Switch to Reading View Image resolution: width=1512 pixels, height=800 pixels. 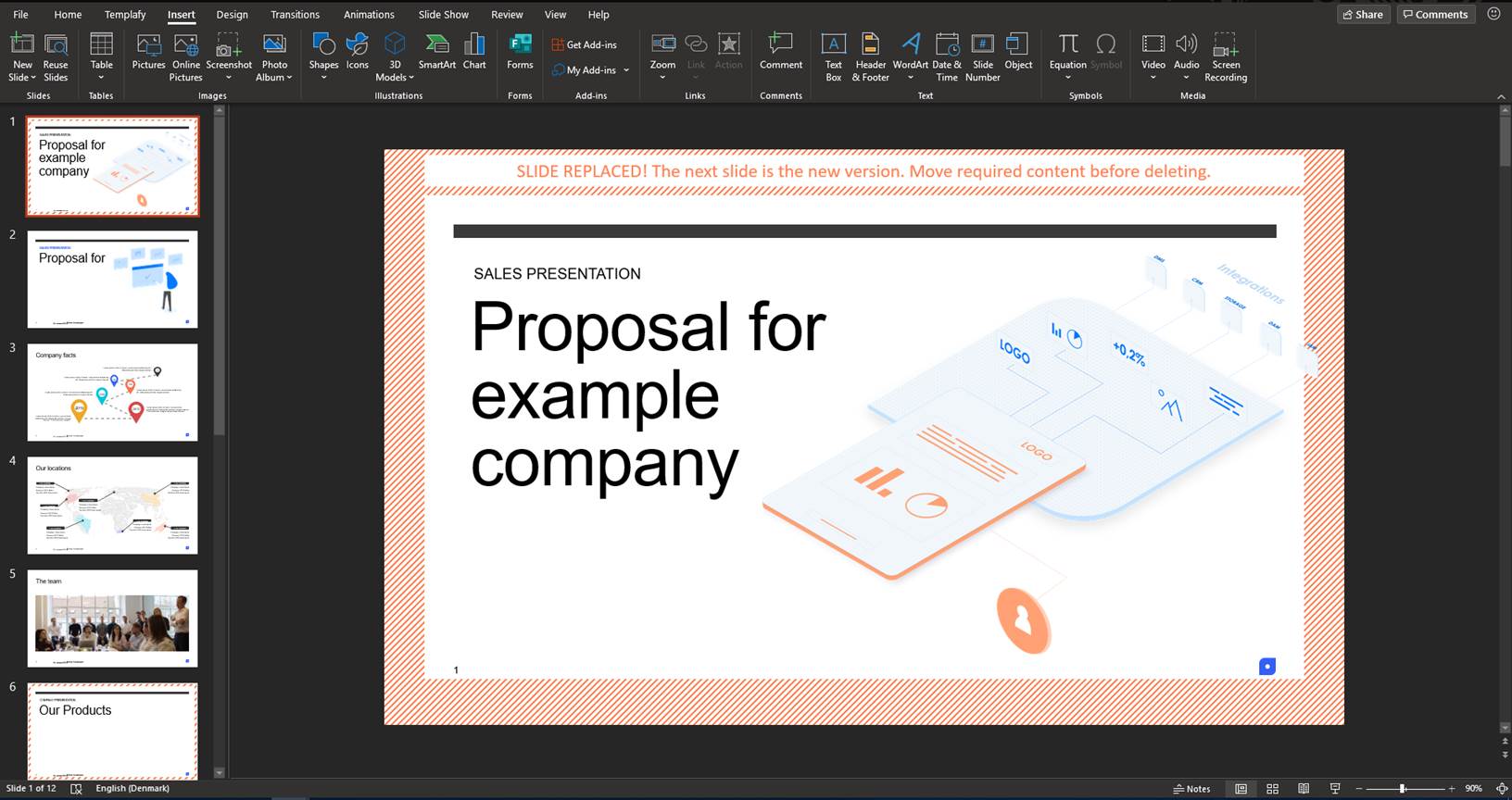pyautogui.click(x=1304, y=789)
